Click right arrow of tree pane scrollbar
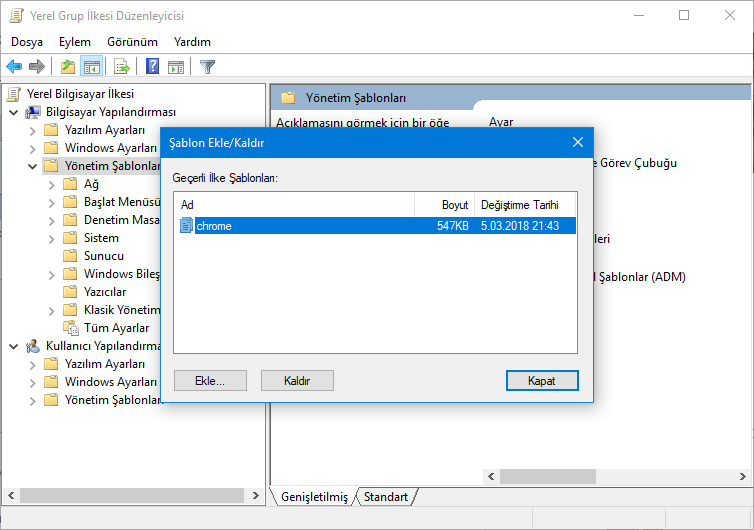The image size is (754, 530). tap(256, 495)
